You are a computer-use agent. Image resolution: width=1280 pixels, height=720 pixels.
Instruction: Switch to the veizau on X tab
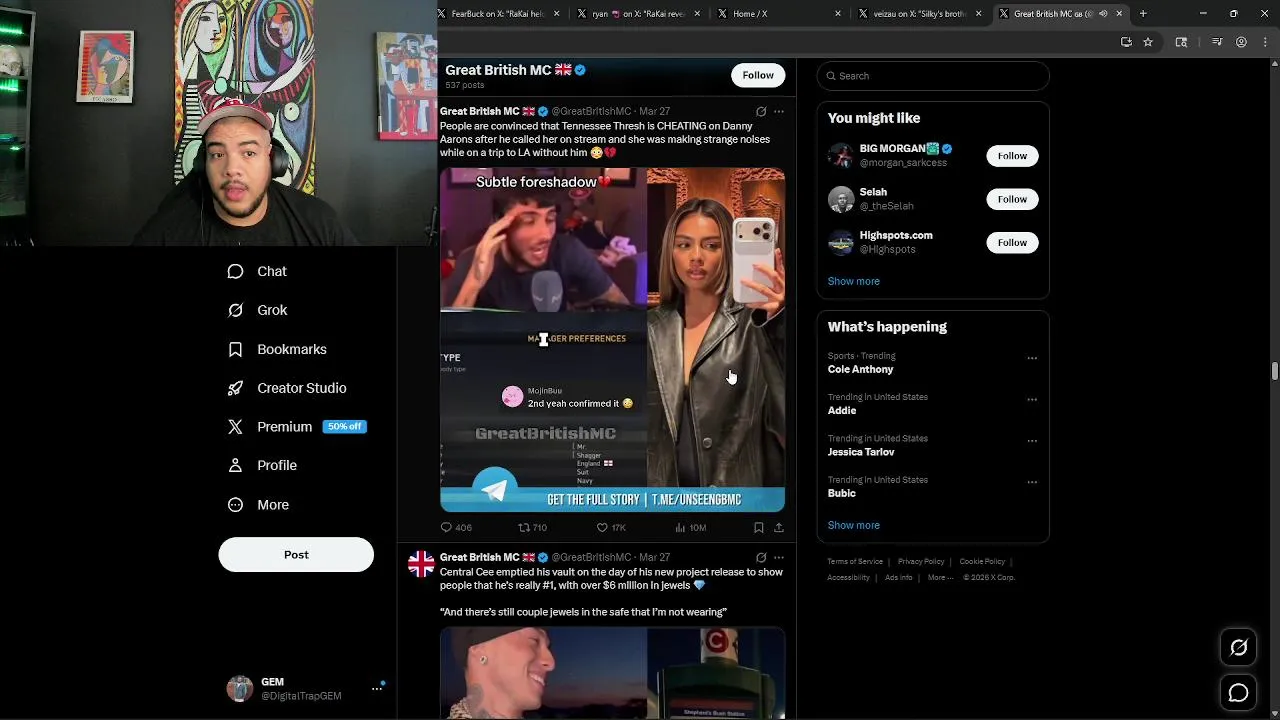(x=920, y=14)
